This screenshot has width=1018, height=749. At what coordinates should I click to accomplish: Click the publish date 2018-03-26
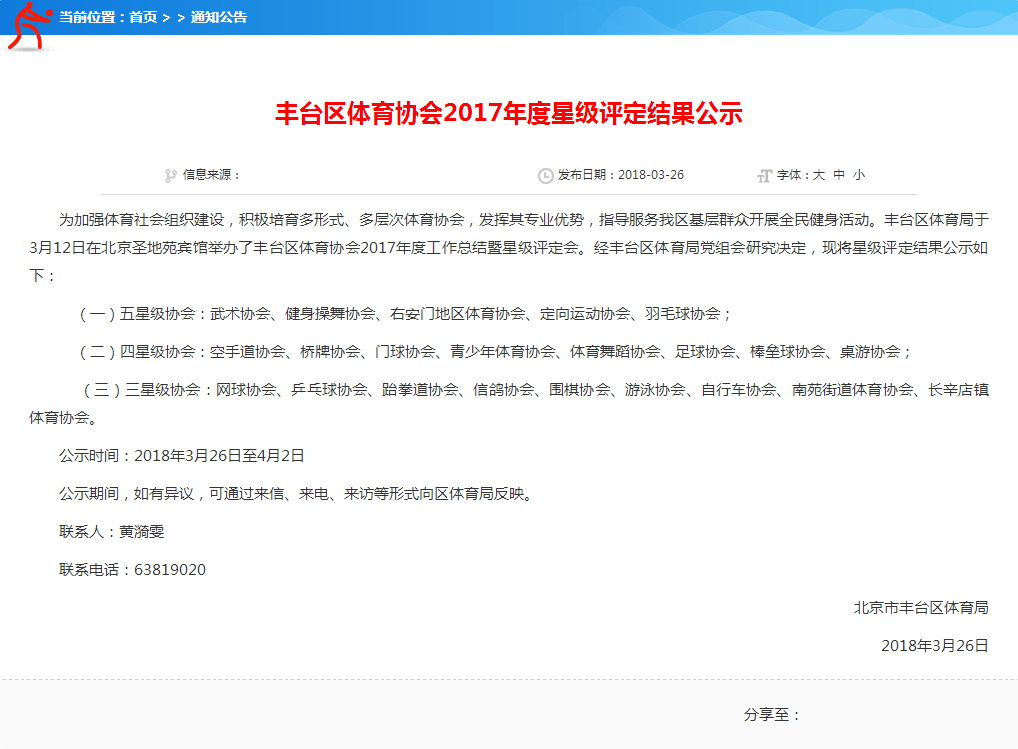(651, 175)
